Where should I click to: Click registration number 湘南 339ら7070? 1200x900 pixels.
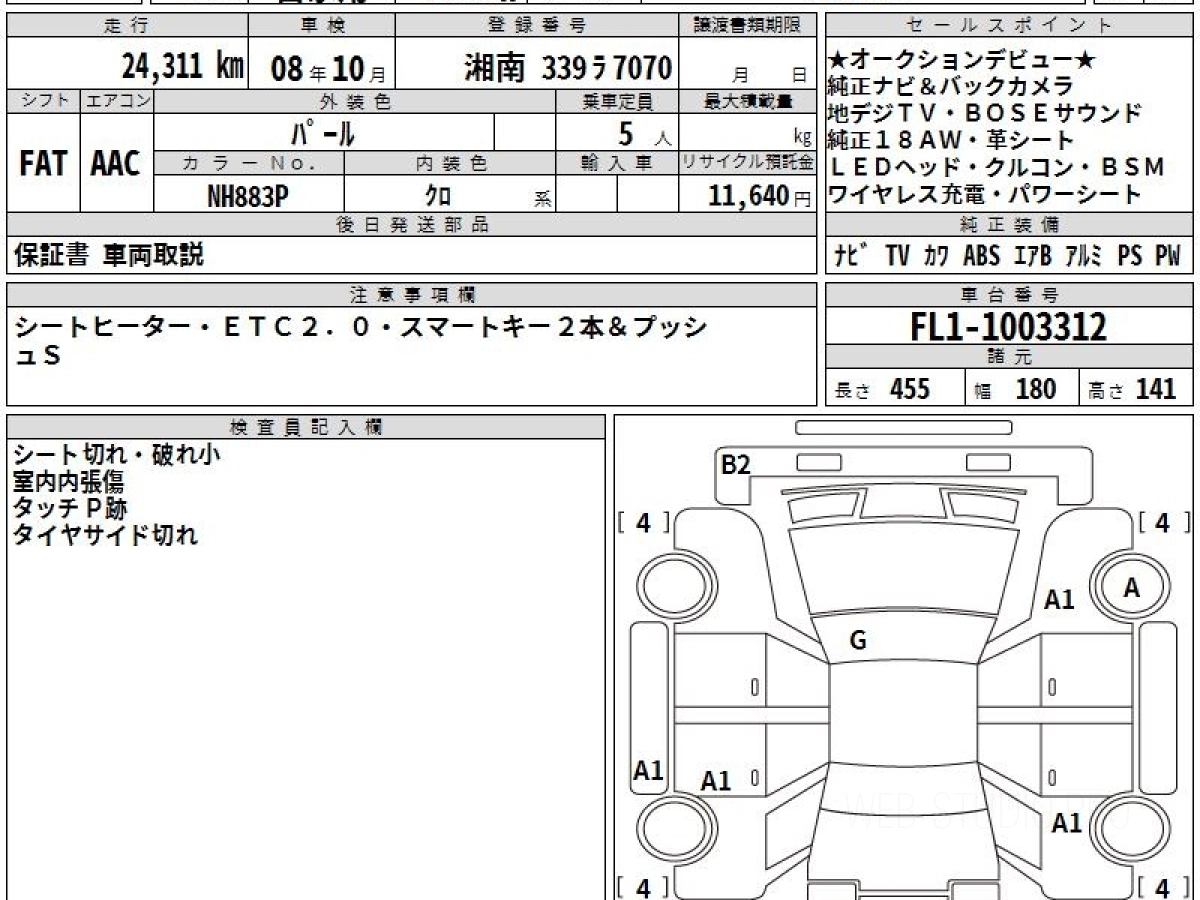(x=568, y=68)
